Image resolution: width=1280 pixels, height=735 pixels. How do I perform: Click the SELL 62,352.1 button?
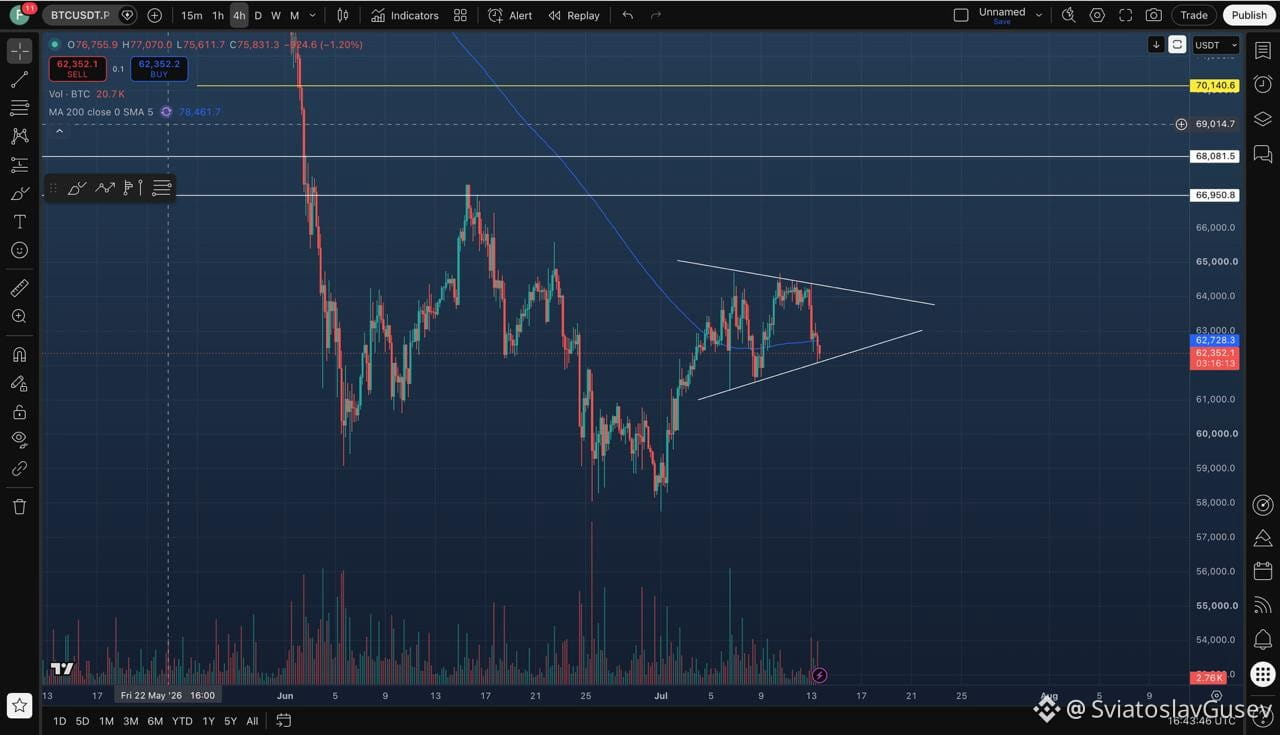pyautogui.click(x=77, y=69)
